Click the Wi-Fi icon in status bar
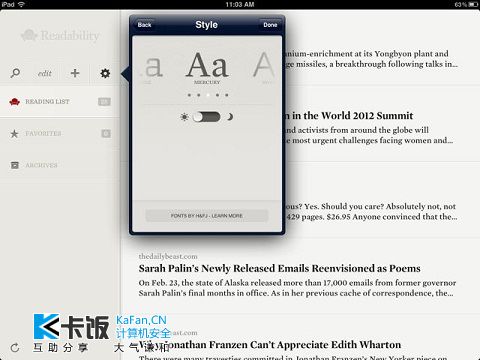The image size is (480, 360). point(21,4)
